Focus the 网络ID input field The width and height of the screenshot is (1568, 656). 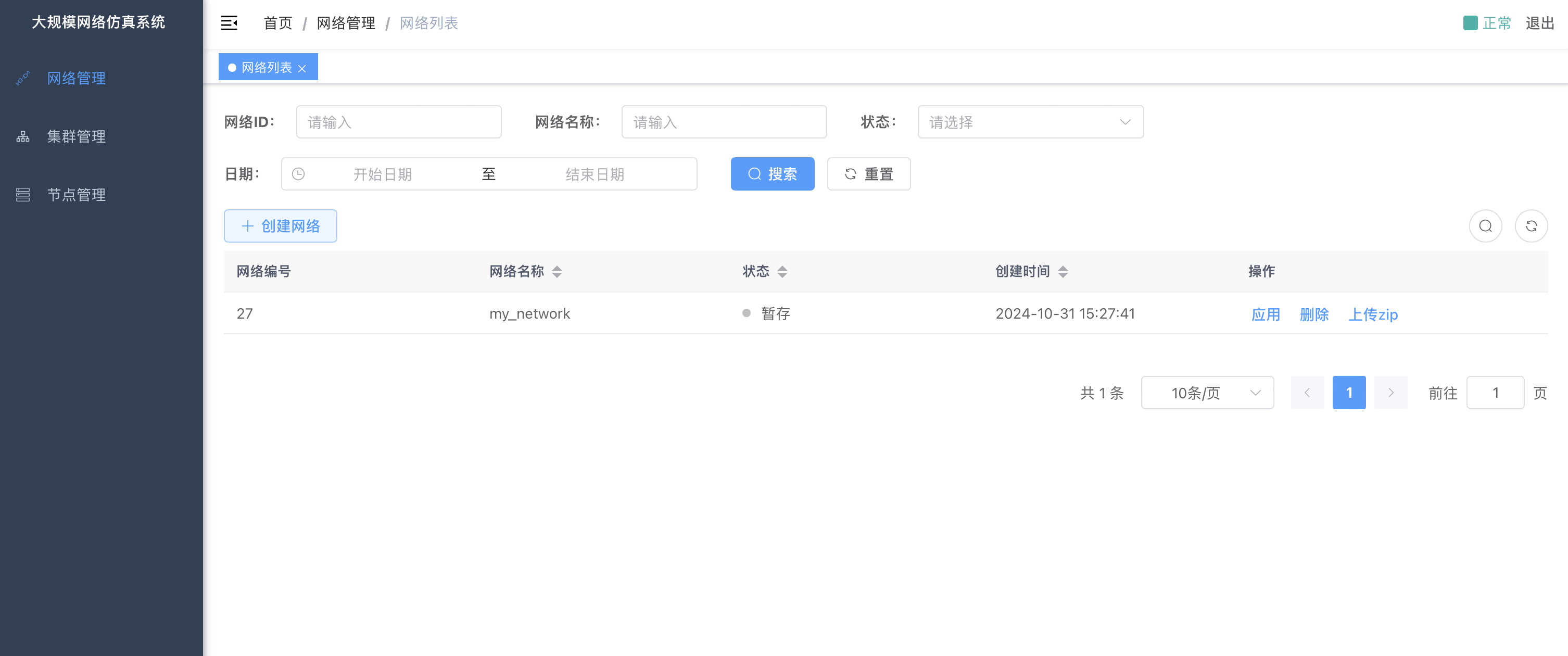pos(398,122)
